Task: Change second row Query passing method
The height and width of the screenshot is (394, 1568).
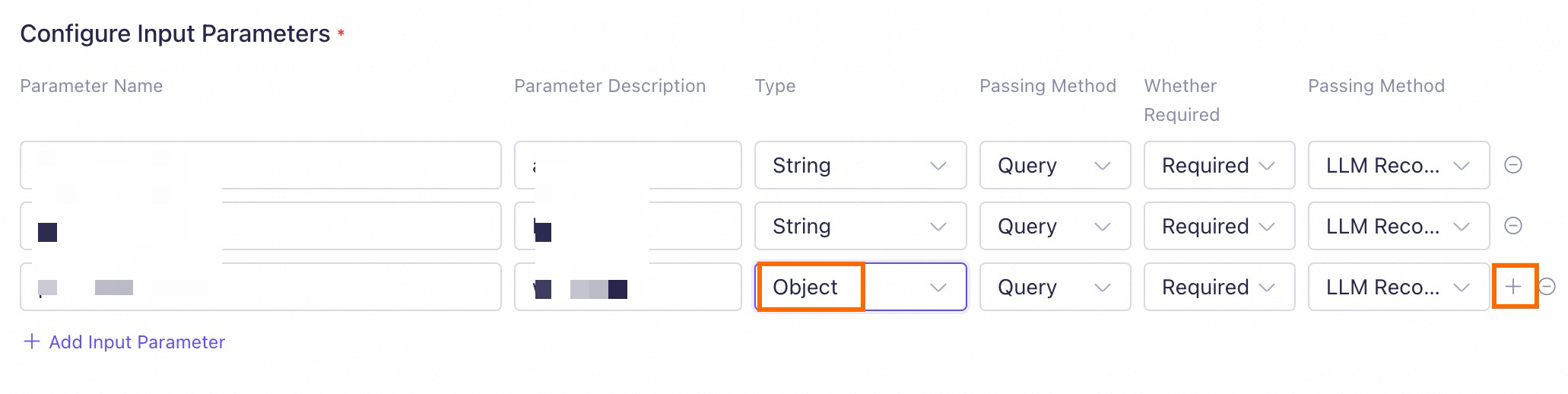Action: click(1055, 226)
